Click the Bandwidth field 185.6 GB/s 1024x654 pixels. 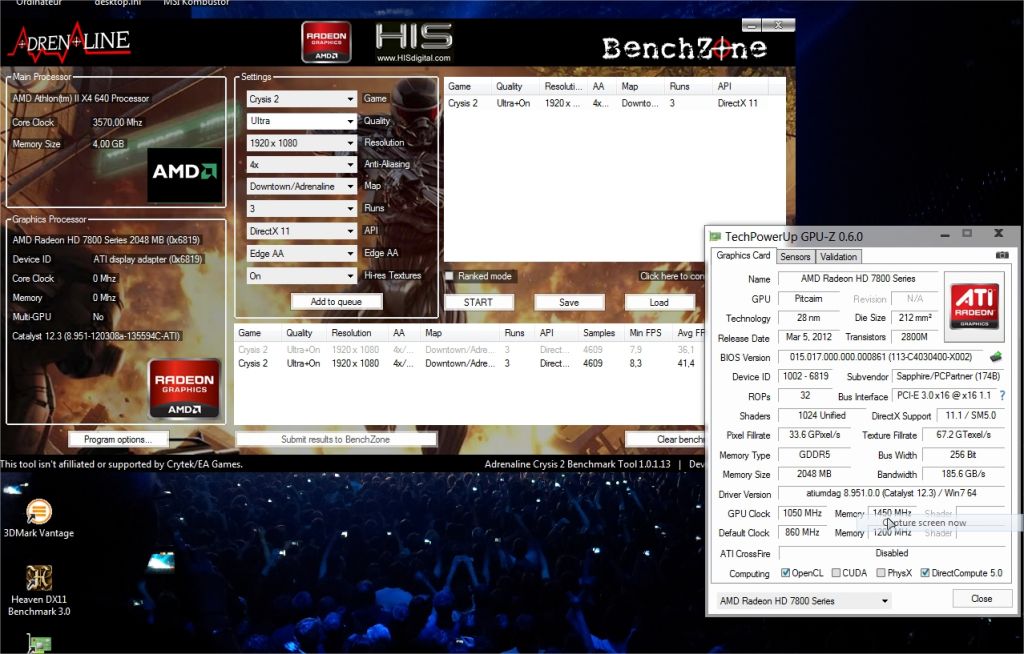point(963,474)
